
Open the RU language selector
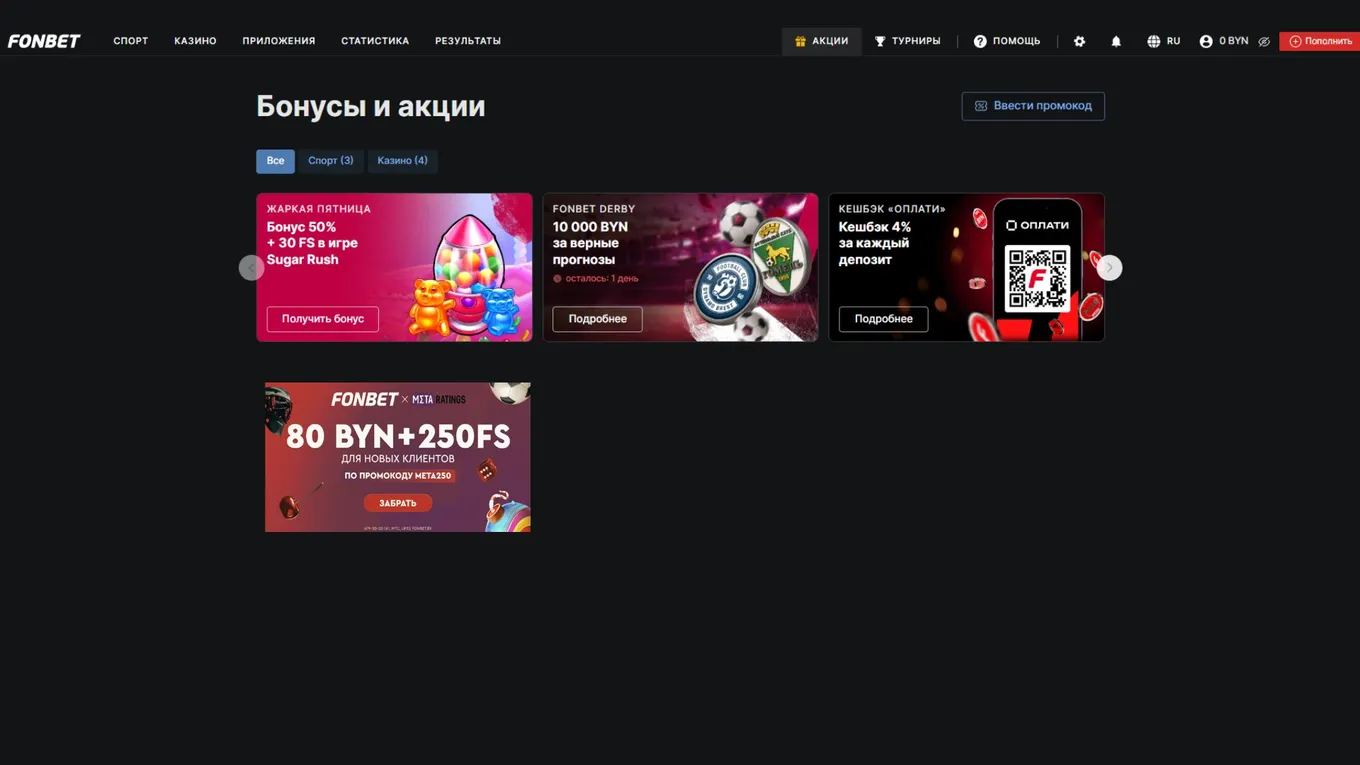pos(1164,41)
